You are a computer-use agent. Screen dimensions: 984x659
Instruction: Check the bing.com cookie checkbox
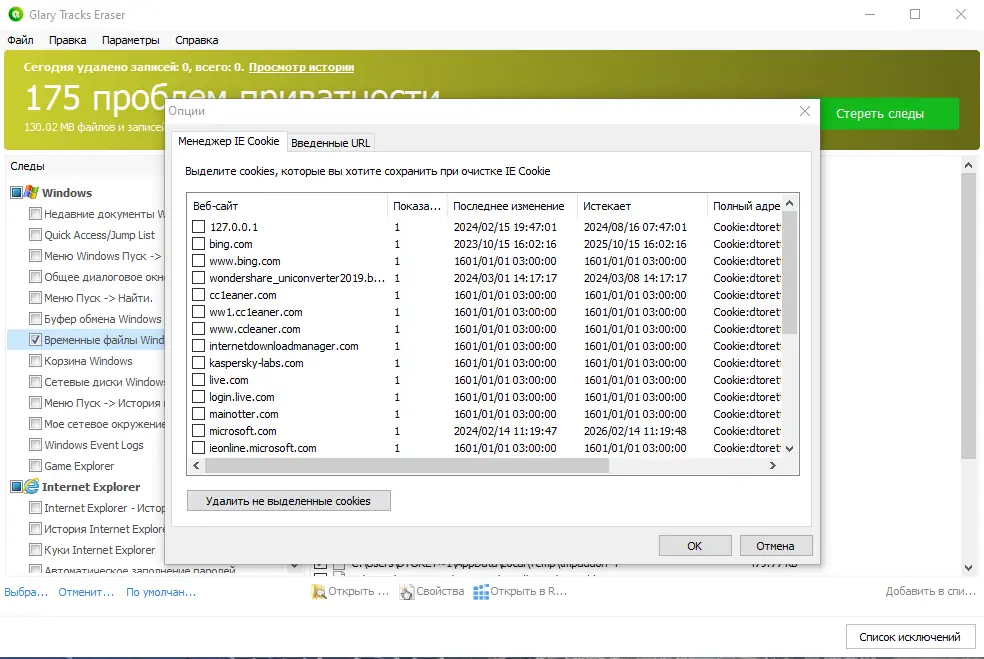point(198,244)
